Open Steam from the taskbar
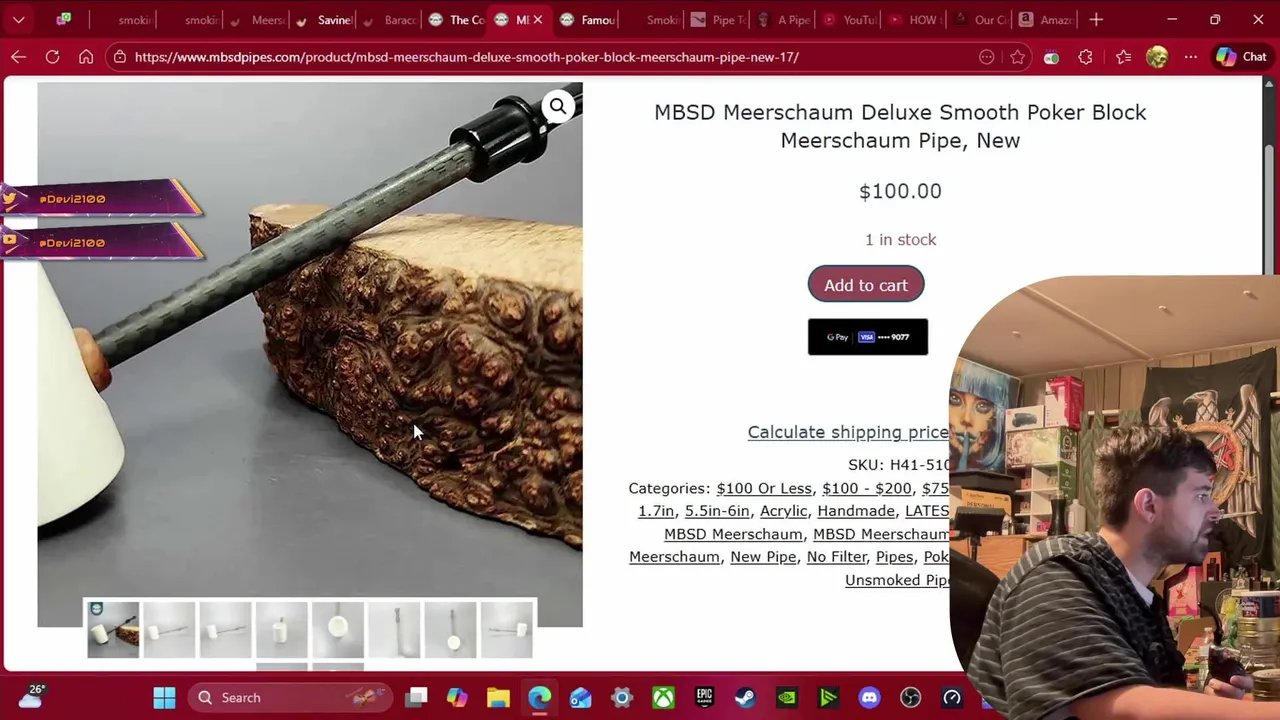 point(746,697)
